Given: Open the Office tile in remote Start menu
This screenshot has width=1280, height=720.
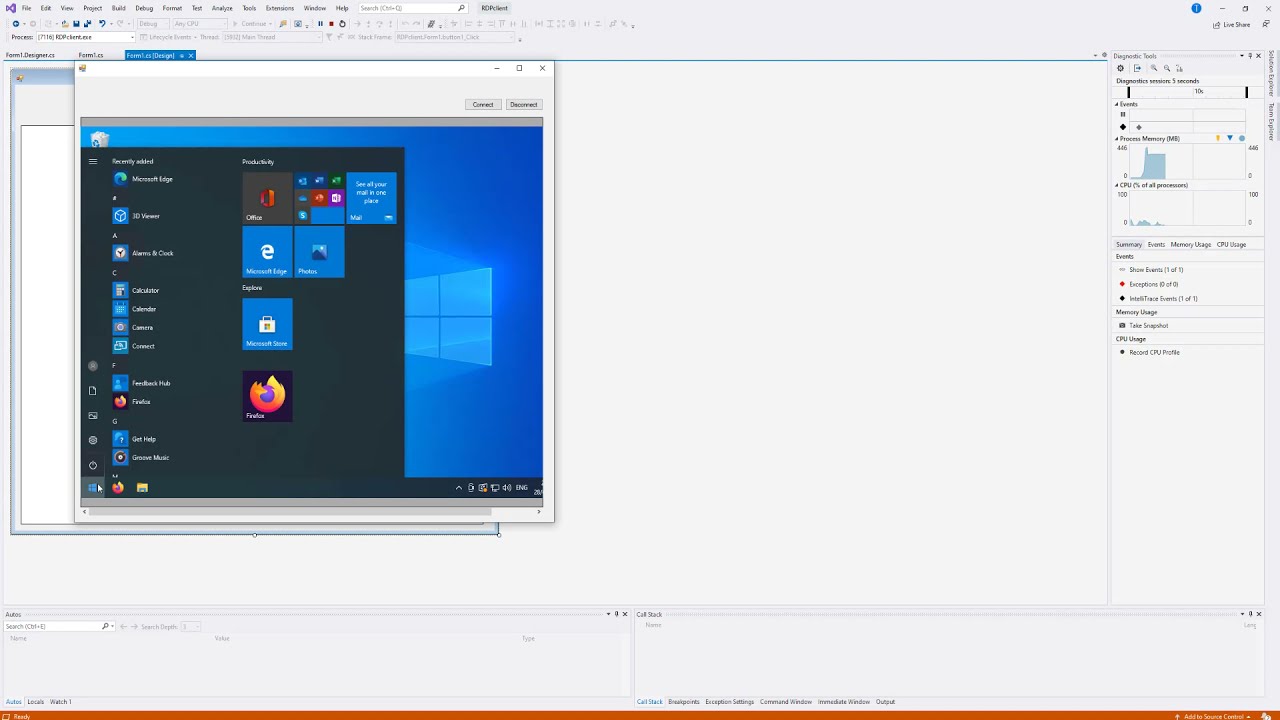Looking at the screenshot, I should 267,198.
